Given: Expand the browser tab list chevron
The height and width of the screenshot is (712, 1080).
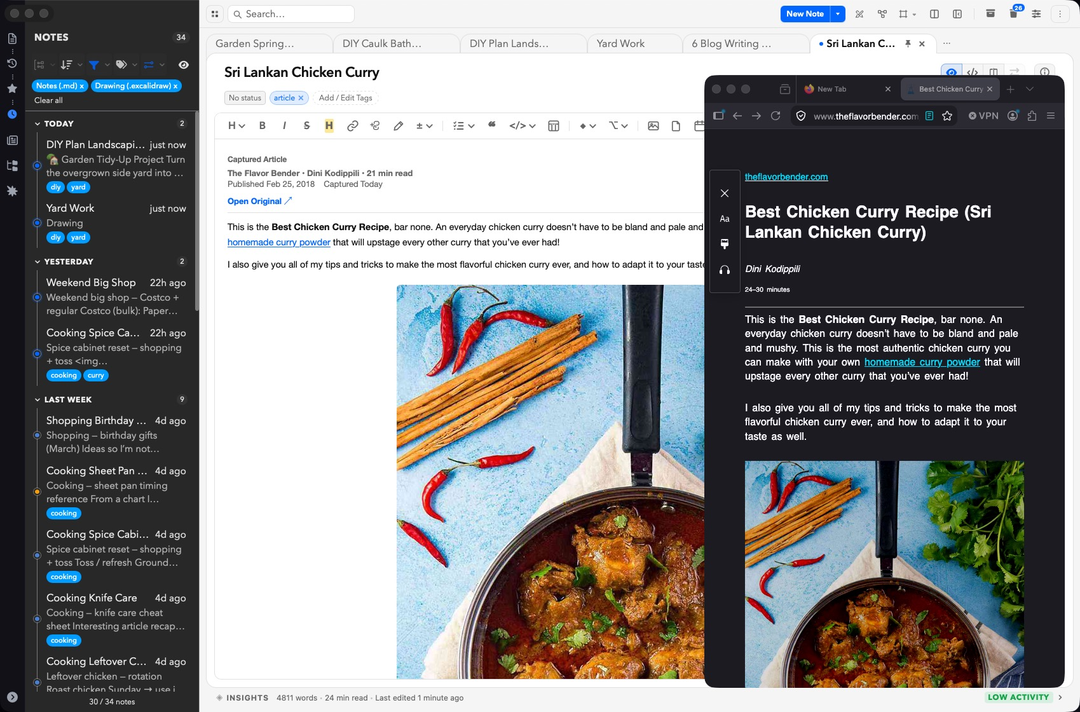Looking at the screenshot, I should click(1030, 89).
